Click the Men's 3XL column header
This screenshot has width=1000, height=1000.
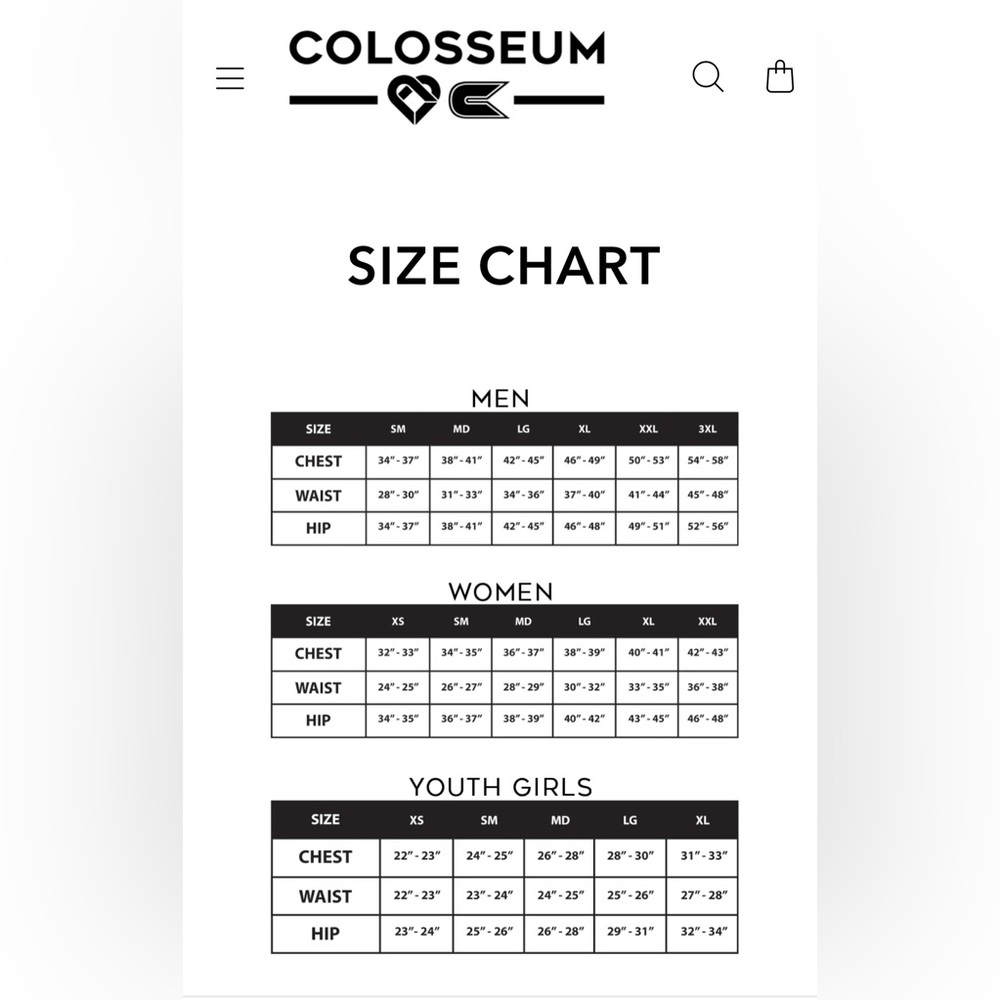point(707,429)
